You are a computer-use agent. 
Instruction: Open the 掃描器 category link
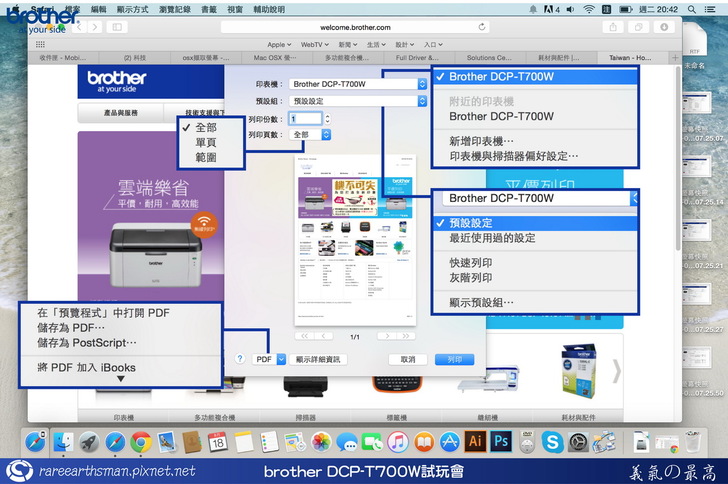306,417
